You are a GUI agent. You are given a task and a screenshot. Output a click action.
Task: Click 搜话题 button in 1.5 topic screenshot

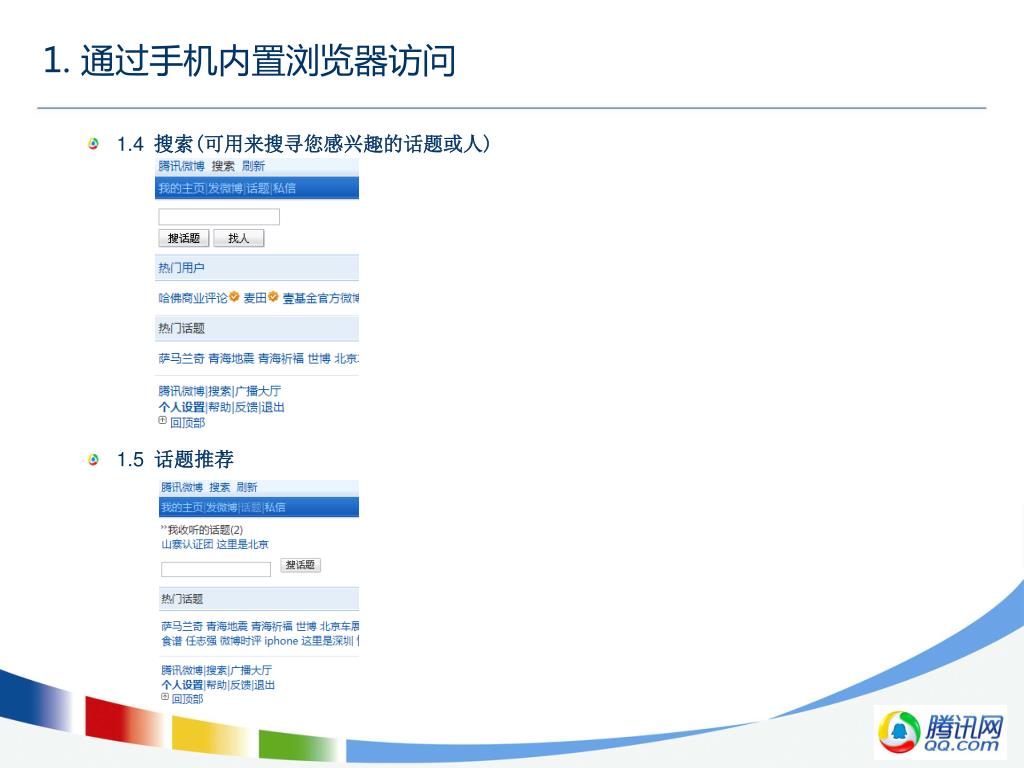point(300,565)
